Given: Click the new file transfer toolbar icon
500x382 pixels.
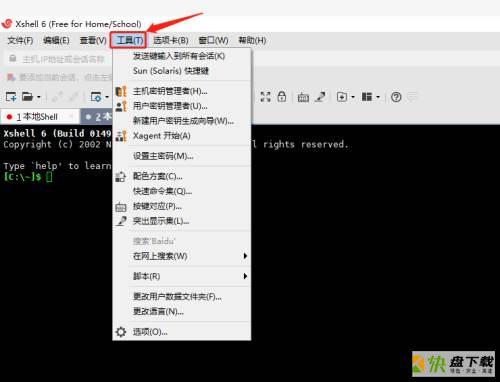Looking at the screenshot, I should tap(342, 97).
